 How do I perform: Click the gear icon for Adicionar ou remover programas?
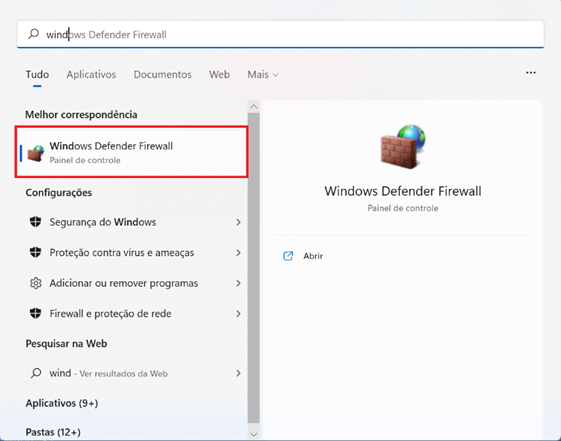click(35, 283)
